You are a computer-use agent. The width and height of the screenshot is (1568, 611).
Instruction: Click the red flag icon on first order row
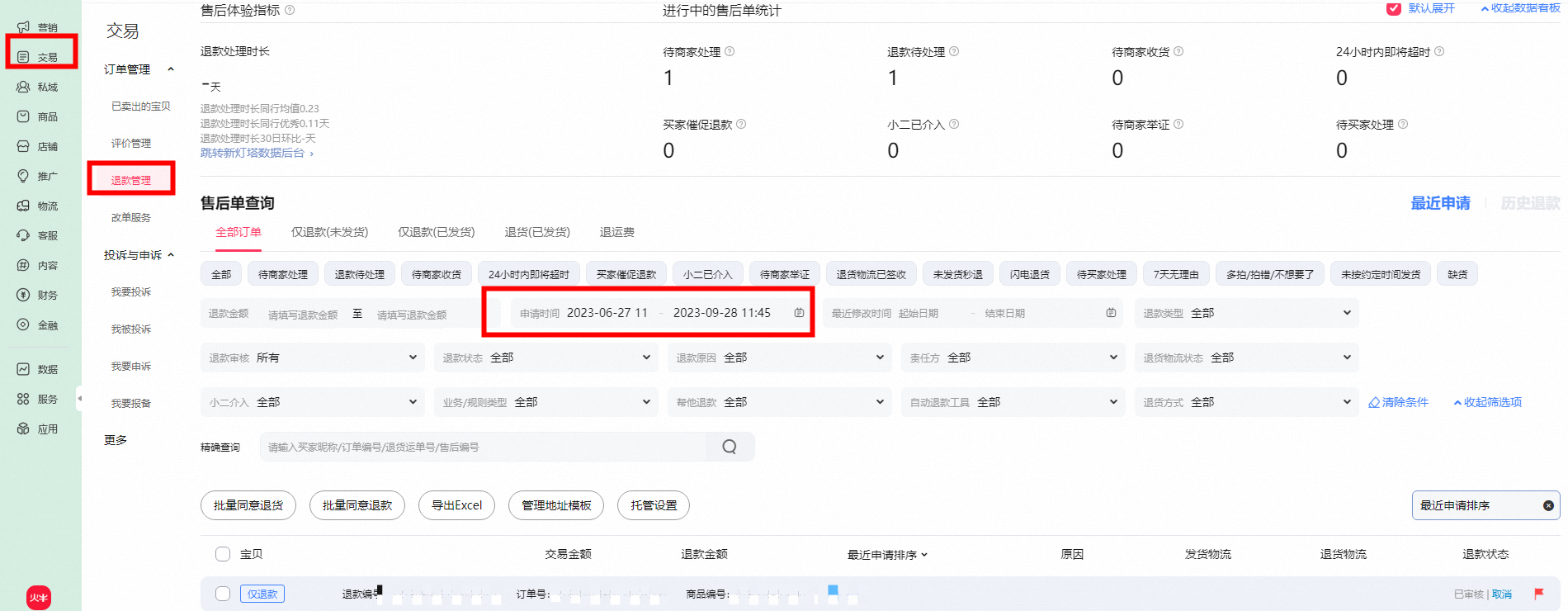pyautogui.click(x=1539, y=594)
